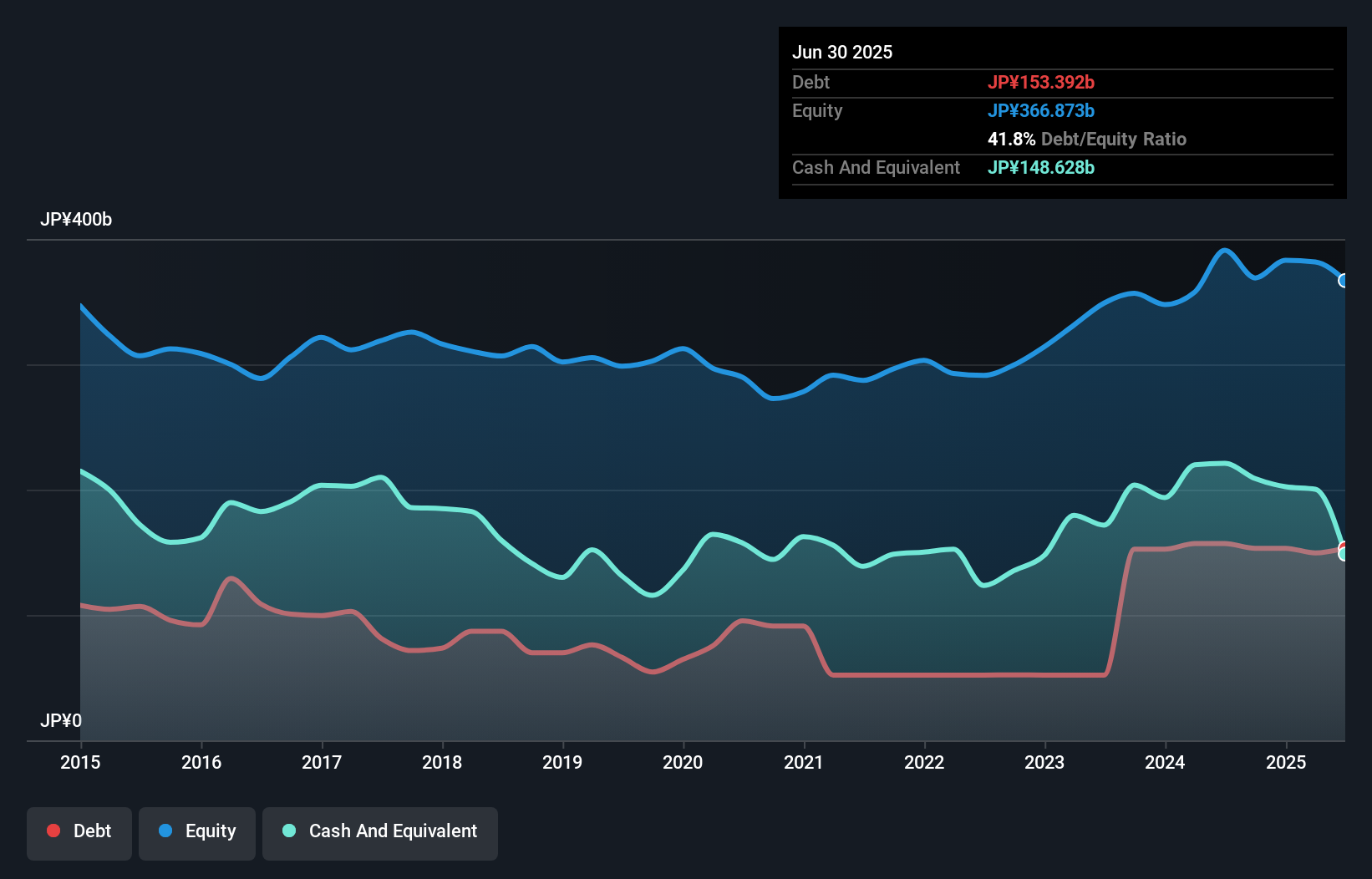
Task: Hide the Equity series via legend label
Action: [x=211, y=831]
